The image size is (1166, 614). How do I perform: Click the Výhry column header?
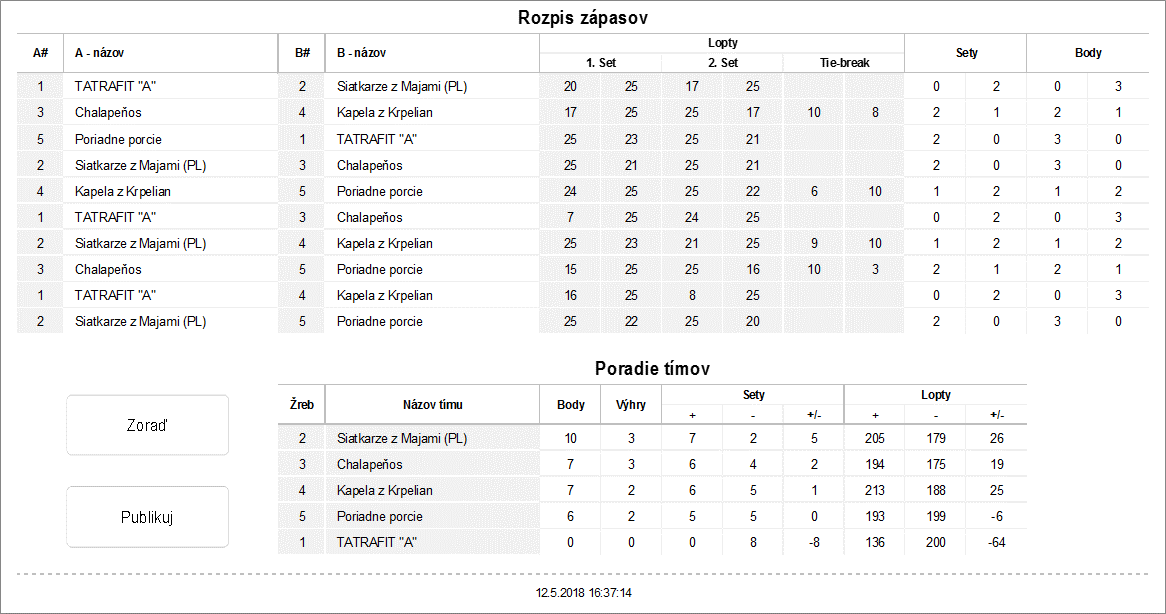(x=631, y=405)
